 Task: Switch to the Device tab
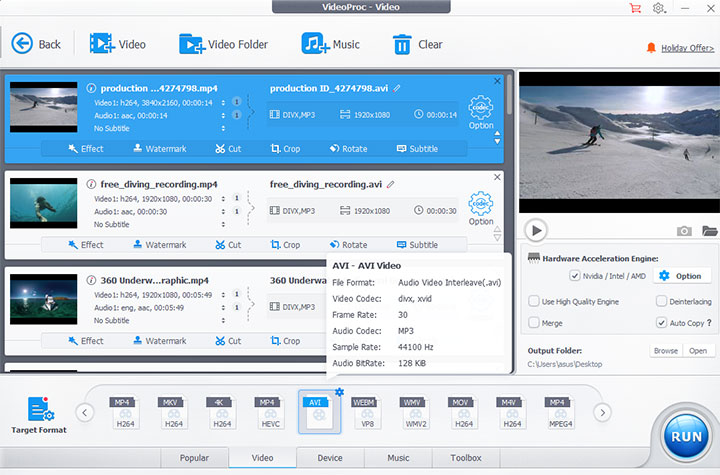coord(329,459)
